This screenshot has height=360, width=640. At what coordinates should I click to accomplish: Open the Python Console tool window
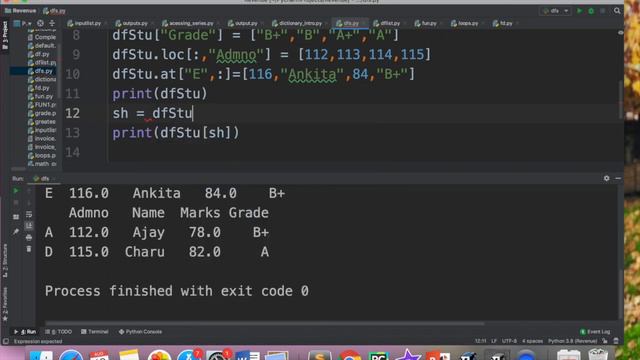click(x=140, y=332)
